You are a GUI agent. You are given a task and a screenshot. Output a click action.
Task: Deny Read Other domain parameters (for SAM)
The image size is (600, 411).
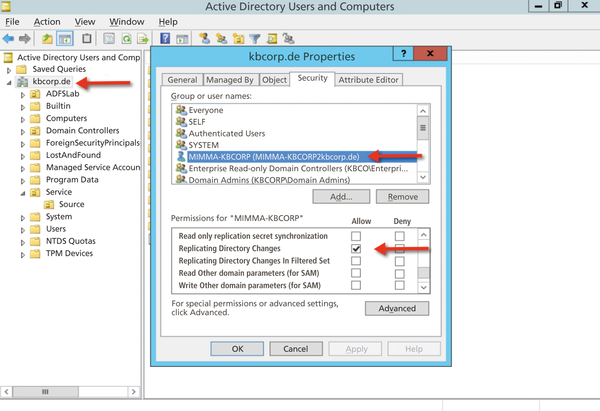point(399,274)
